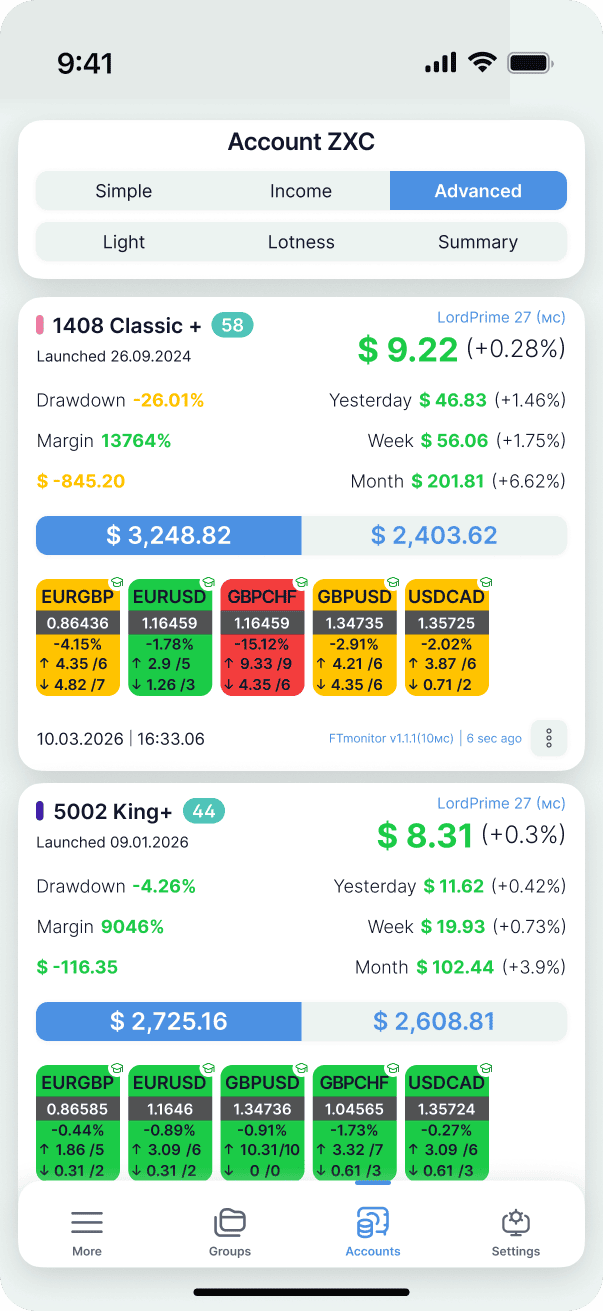
Task: Select the Advanced view mode
Action: 478,191
